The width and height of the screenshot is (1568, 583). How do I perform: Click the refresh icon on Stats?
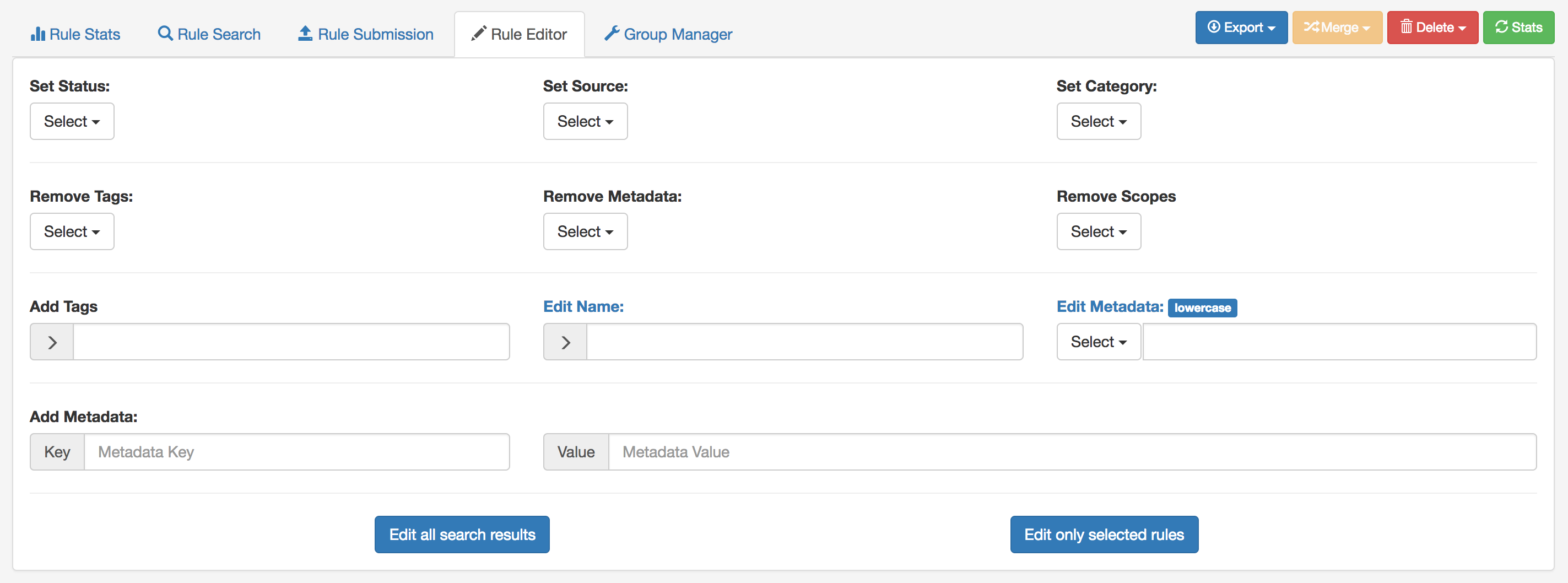[x=1502, y=28]
